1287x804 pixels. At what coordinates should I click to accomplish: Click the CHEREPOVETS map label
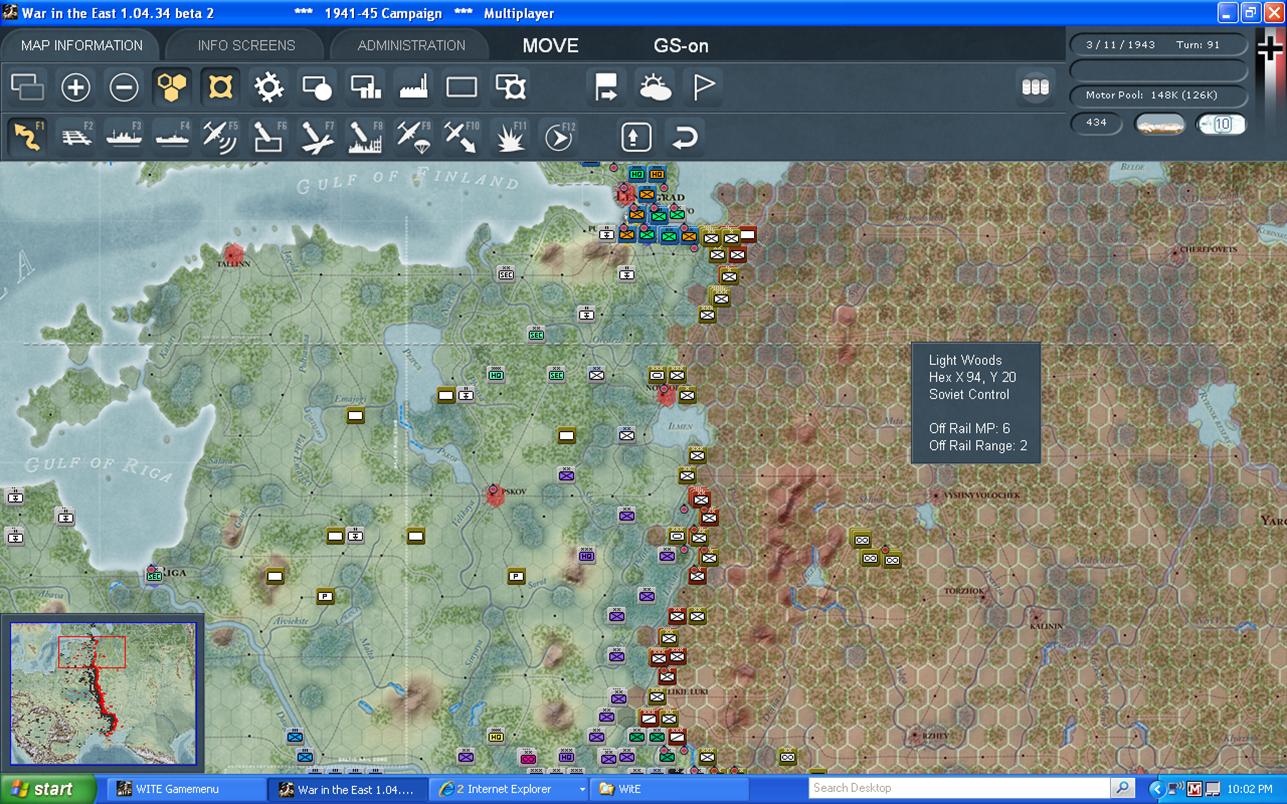point(1208,249)
